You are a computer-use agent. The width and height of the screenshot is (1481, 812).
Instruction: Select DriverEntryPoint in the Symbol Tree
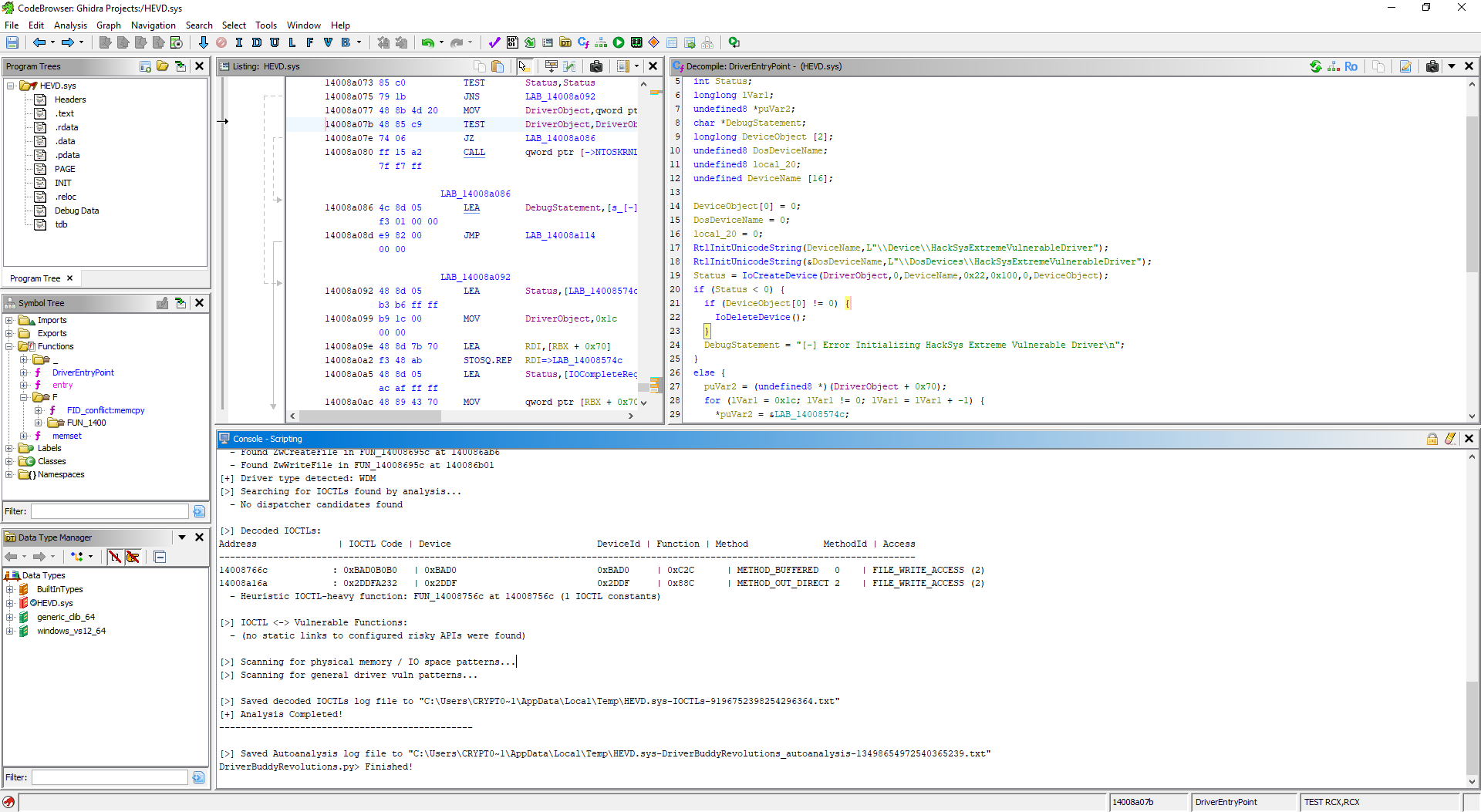[83, 372]
